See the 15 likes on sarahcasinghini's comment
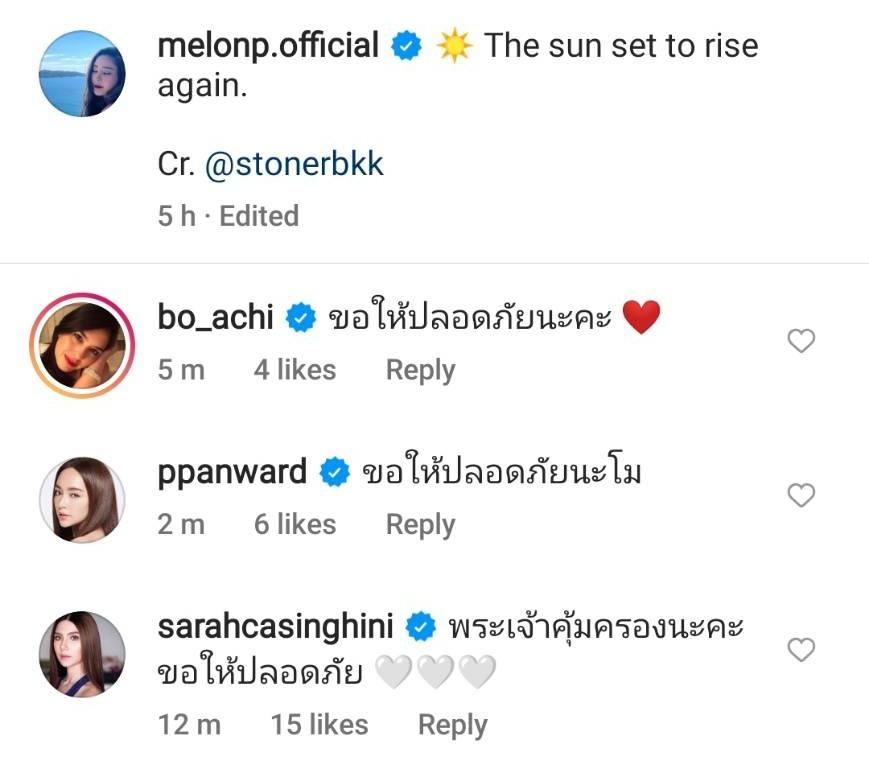Viewport: 869px width, 781px height. [319, 725]
